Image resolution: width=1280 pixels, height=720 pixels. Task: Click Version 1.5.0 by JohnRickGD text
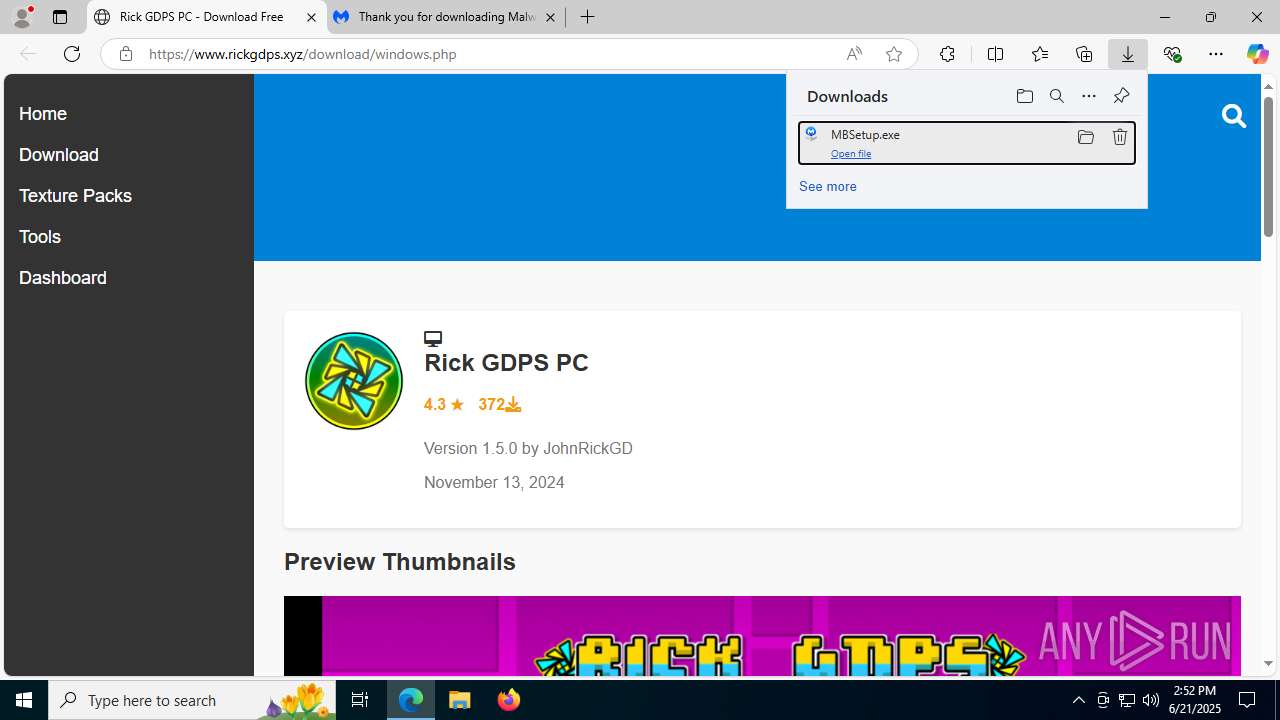(528, 449)
